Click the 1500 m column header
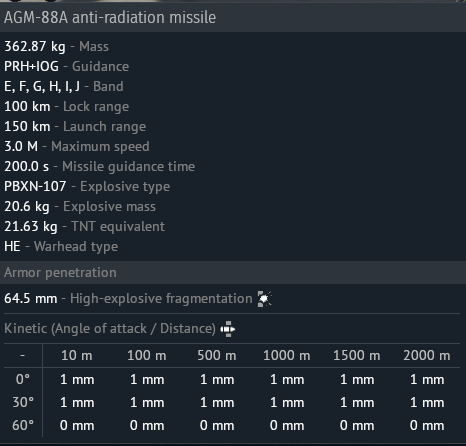Image resolution: width=466 pixels, height=446 pixels. pyautogui.click(x=357, y=356)
